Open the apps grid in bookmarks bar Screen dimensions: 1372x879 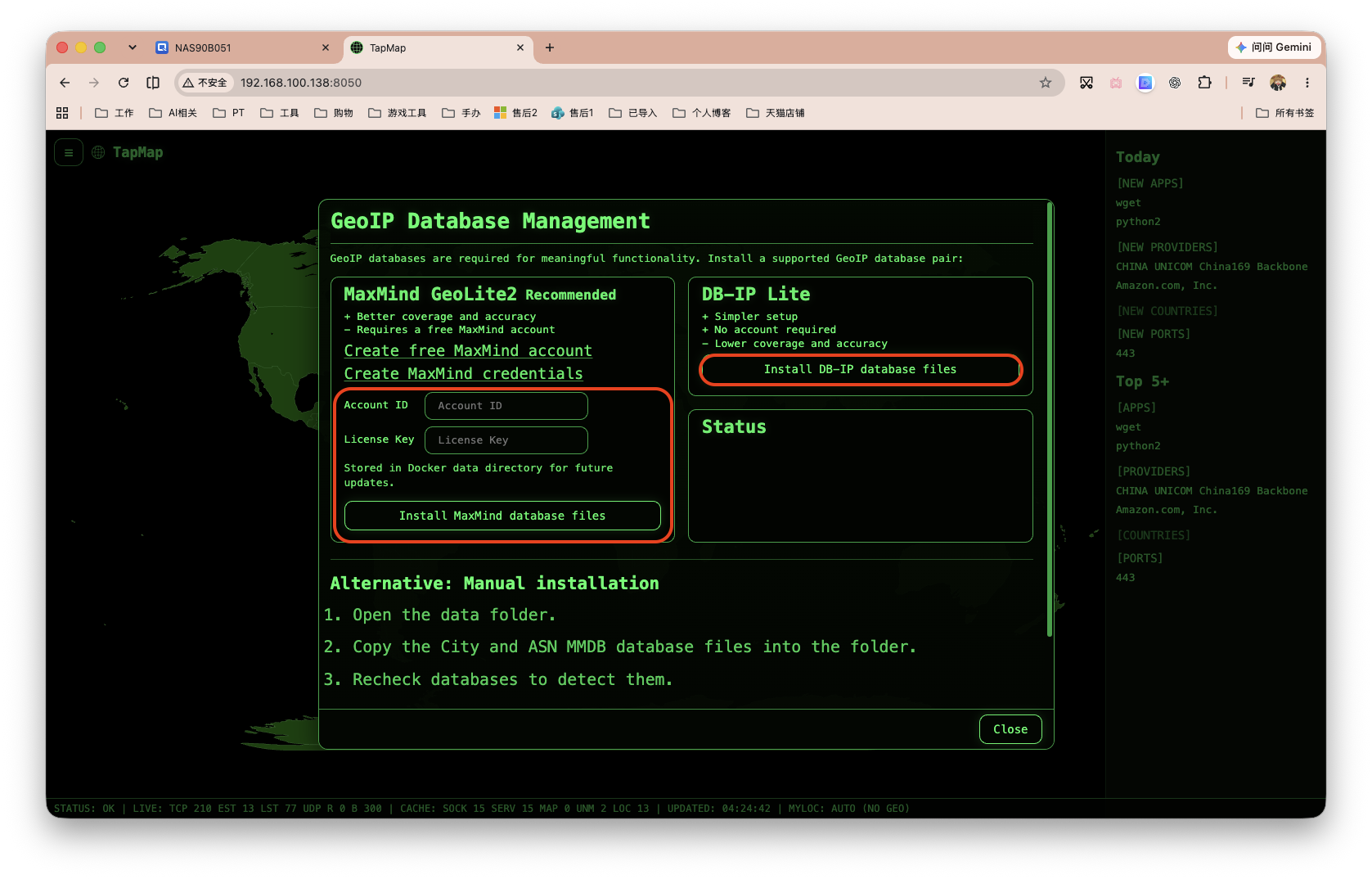(62, 113)
